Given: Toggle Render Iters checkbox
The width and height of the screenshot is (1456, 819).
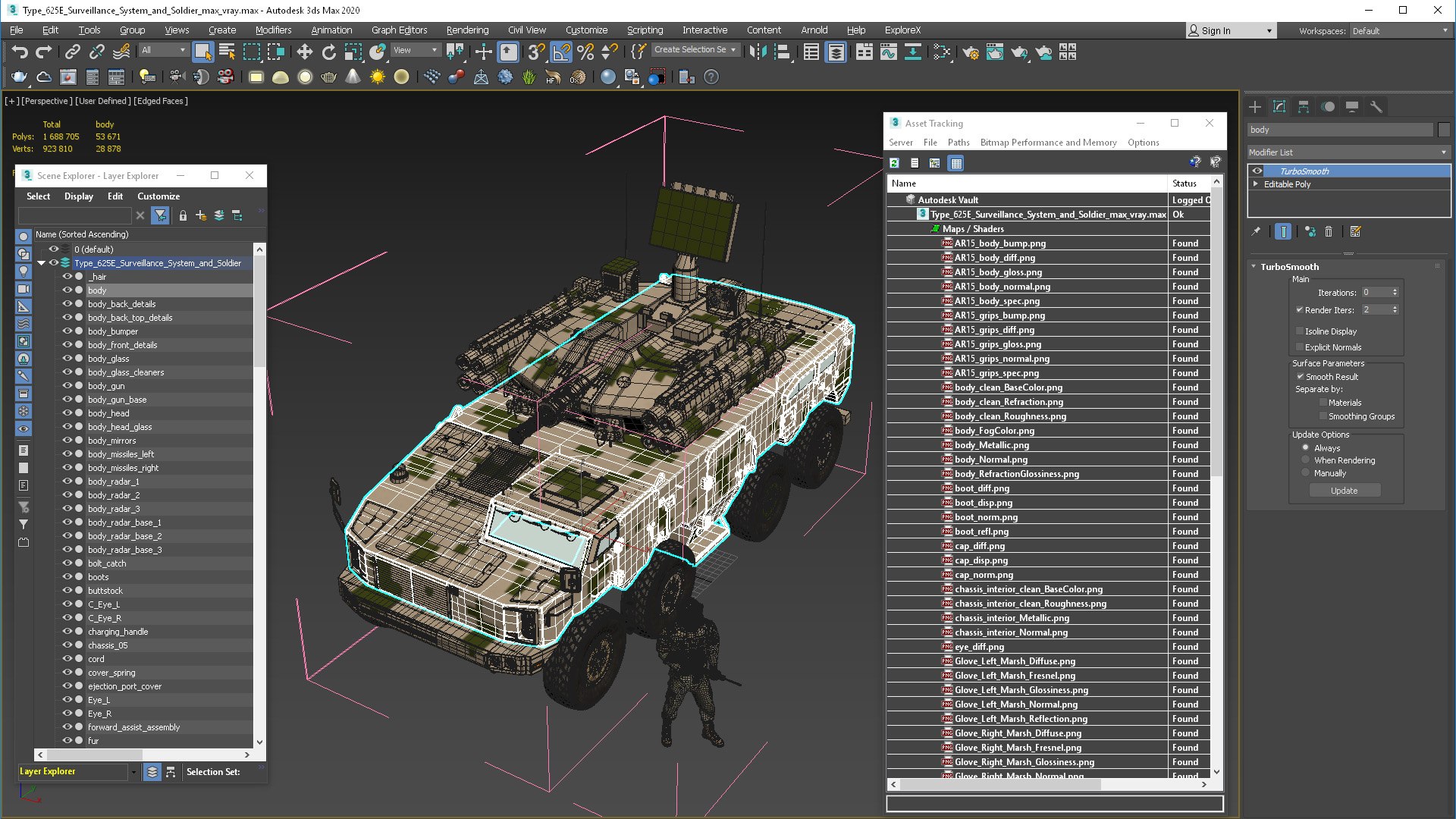Looking at the screenshot, I should pos(1300,310).
